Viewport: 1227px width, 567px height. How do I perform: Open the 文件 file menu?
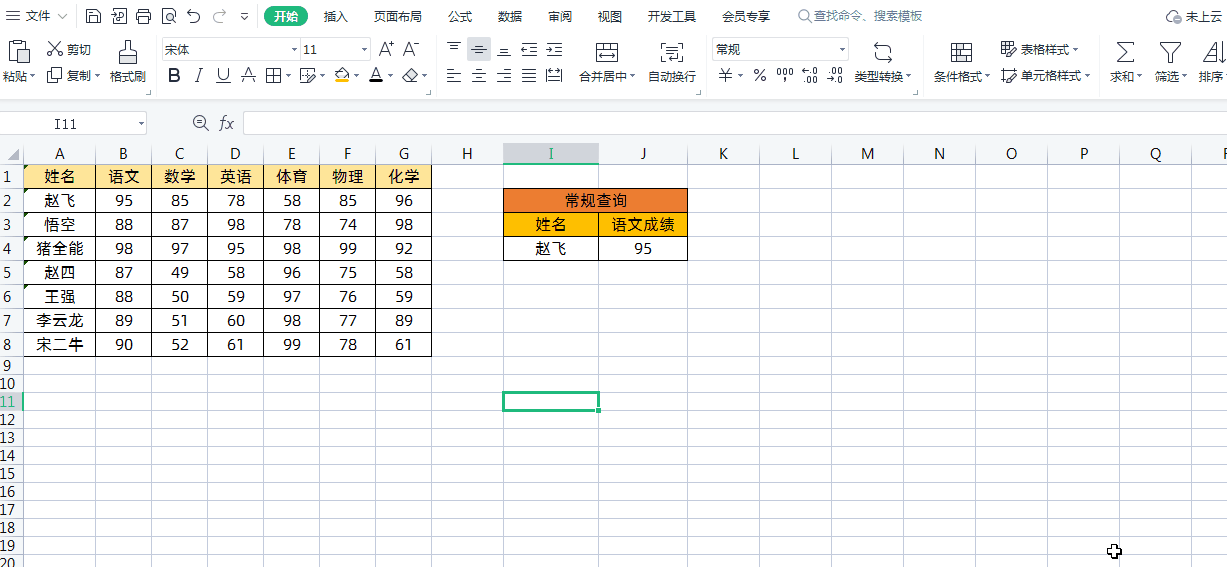click(x=38, y=16)
